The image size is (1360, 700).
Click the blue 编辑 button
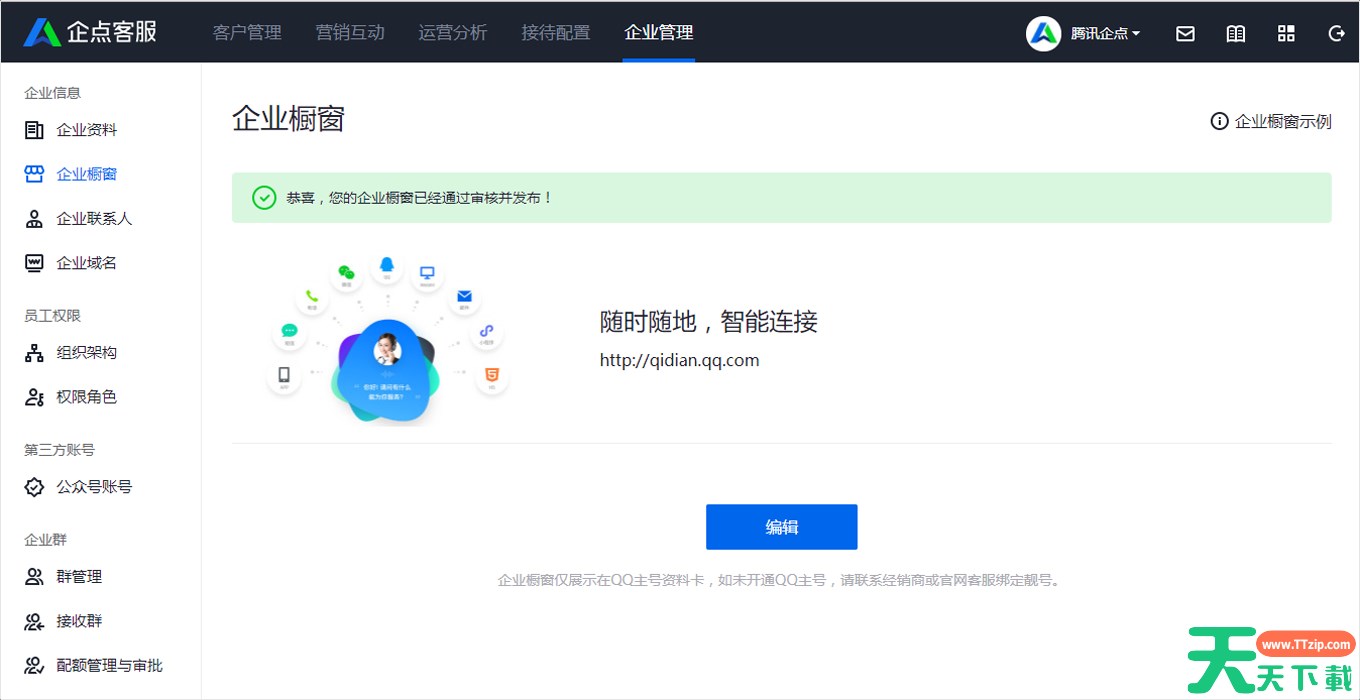coord(781,527)
